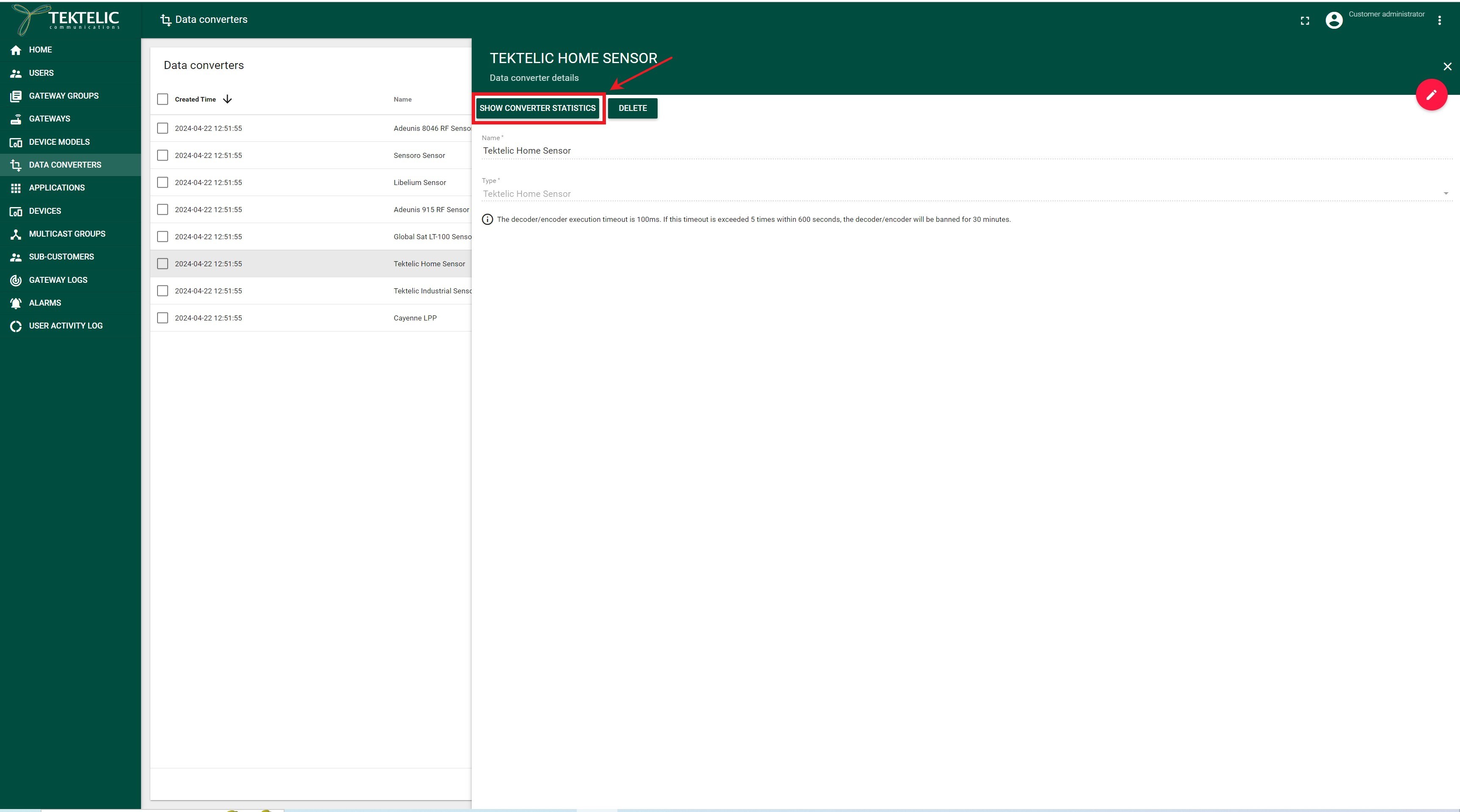Click Show Converter Statistics button
1460x812 pixels.
pyautogui.click(x=537, y=108)
